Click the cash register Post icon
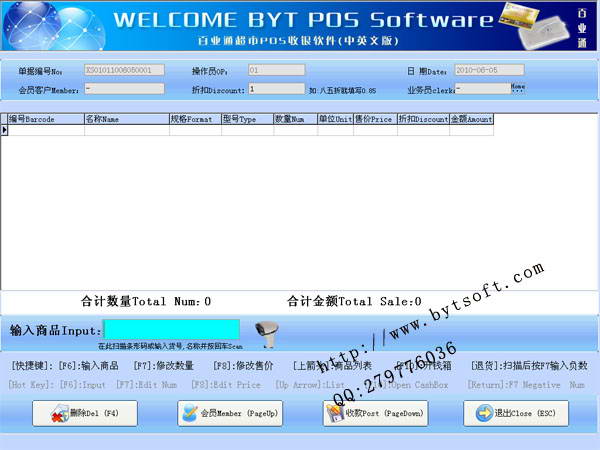The image size is (600, 450). click(x=334, y=413)
